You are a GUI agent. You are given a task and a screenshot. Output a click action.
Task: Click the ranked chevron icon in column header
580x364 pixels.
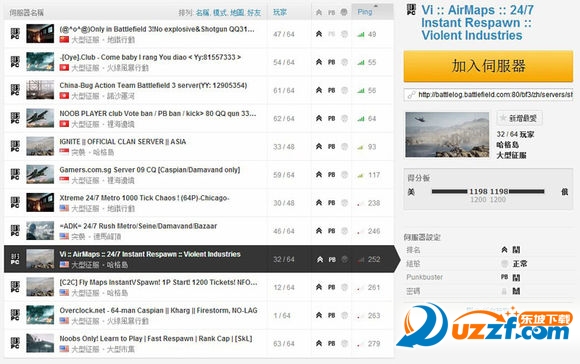[x=319, y=13]
